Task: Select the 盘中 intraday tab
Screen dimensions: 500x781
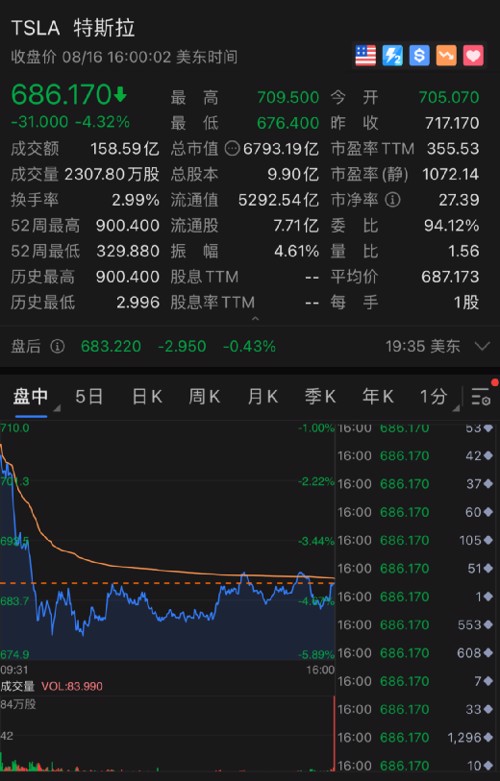Action: 30,397
